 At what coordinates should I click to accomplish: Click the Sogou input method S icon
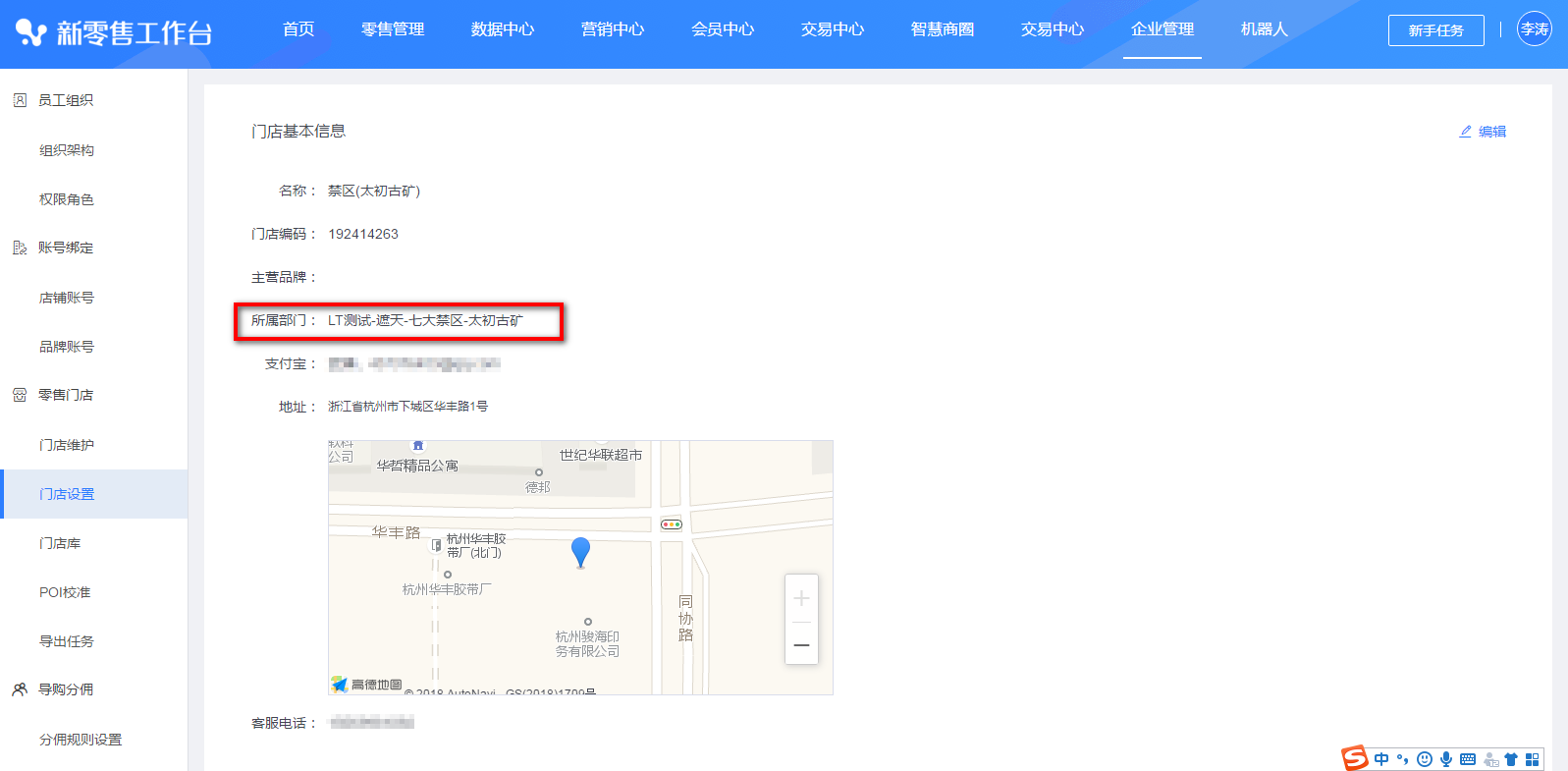[1355, 758]
